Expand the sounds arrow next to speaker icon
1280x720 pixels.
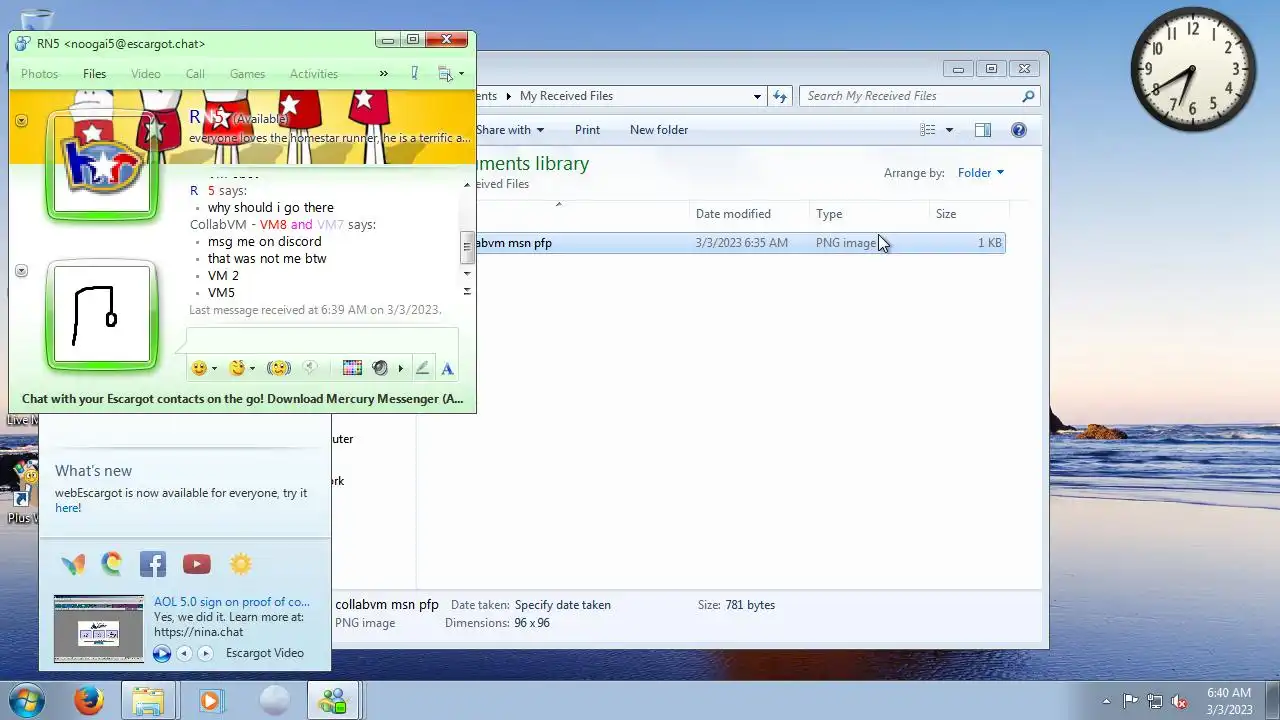(x=401, y=369)
